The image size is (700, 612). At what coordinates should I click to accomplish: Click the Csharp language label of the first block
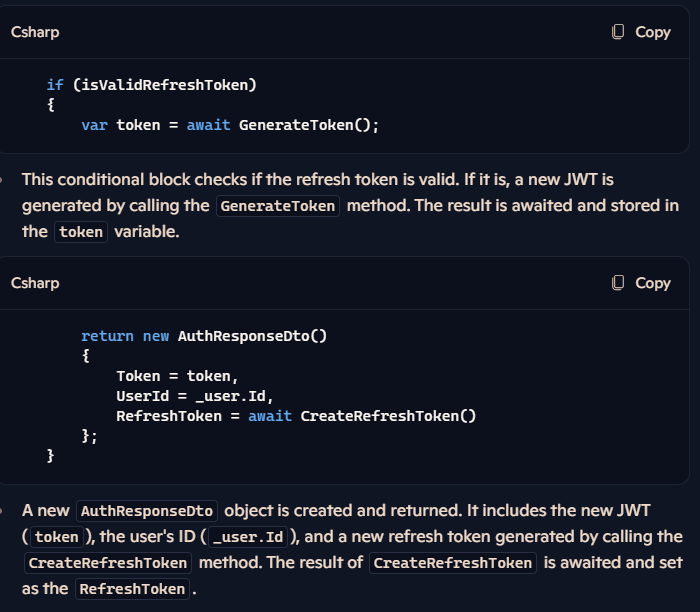click(x=35, y=32)
